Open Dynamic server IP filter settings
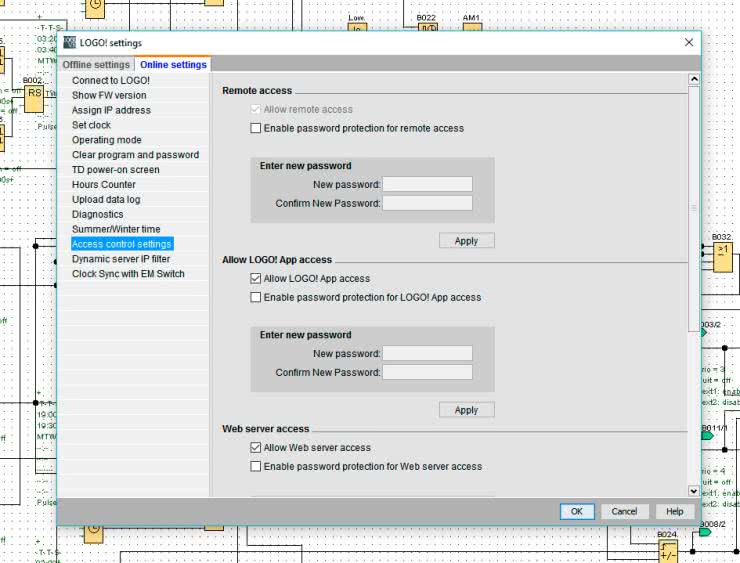Image resolution: width=740 pixels, height=563 pixels. pyautogui.click(x=121, y=259)
